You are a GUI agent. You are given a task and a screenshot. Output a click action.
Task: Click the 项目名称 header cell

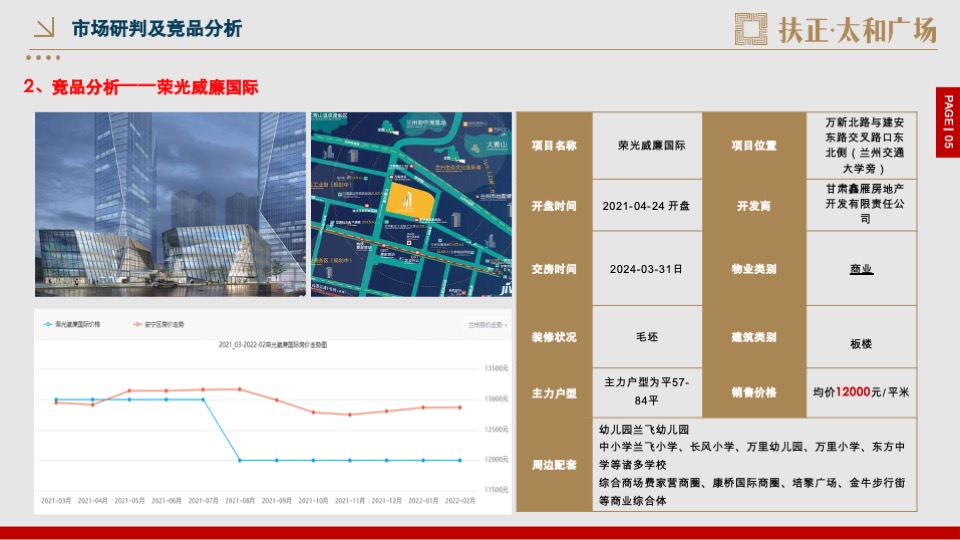coord(554,145)
